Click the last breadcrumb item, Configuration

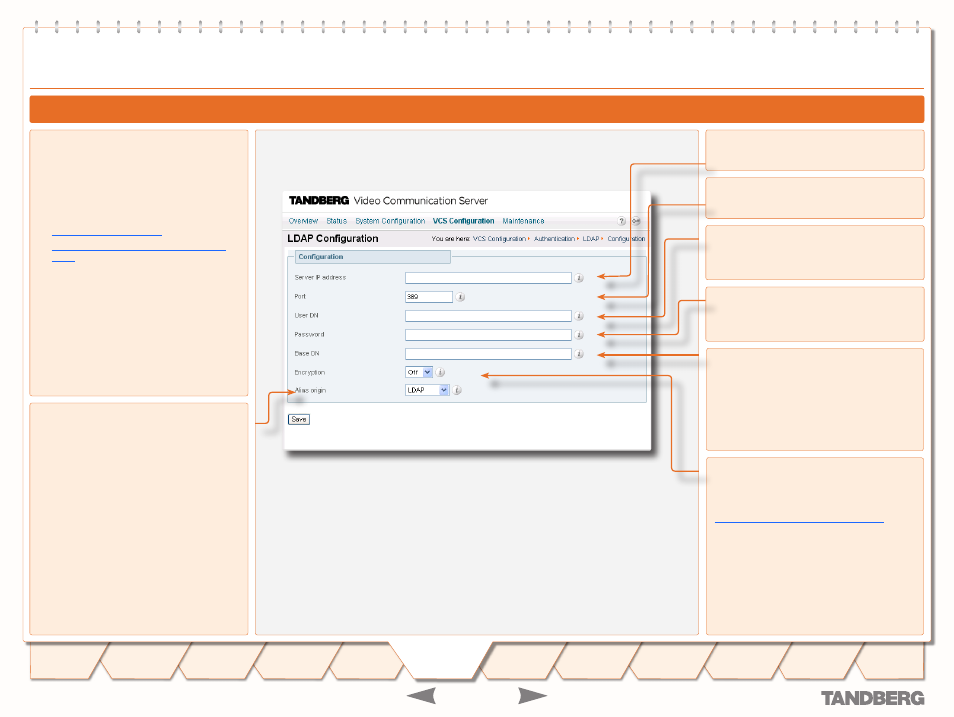626,239
